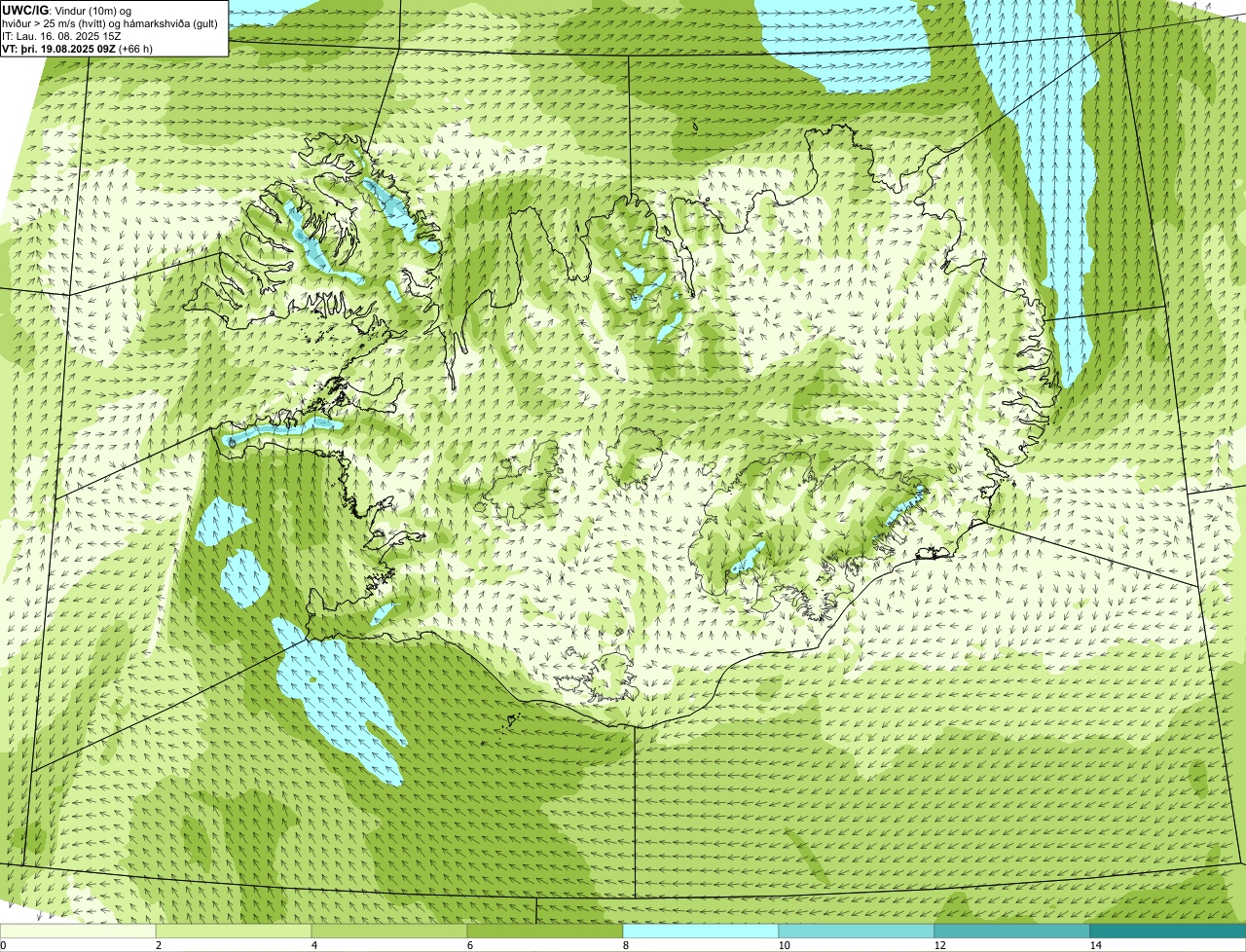Screen dimensions: 1246x952
Task: Click the 4–6 m/s medium green legend swatch
Action: click(x=389, y=931)
